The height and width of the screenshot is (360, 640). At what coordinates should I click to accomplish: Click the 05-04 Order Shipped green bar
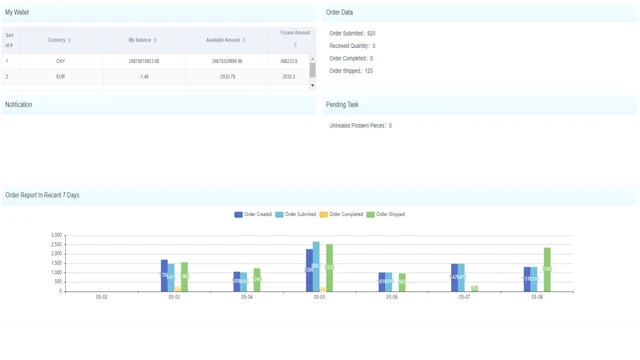click(x=257, y=280)
